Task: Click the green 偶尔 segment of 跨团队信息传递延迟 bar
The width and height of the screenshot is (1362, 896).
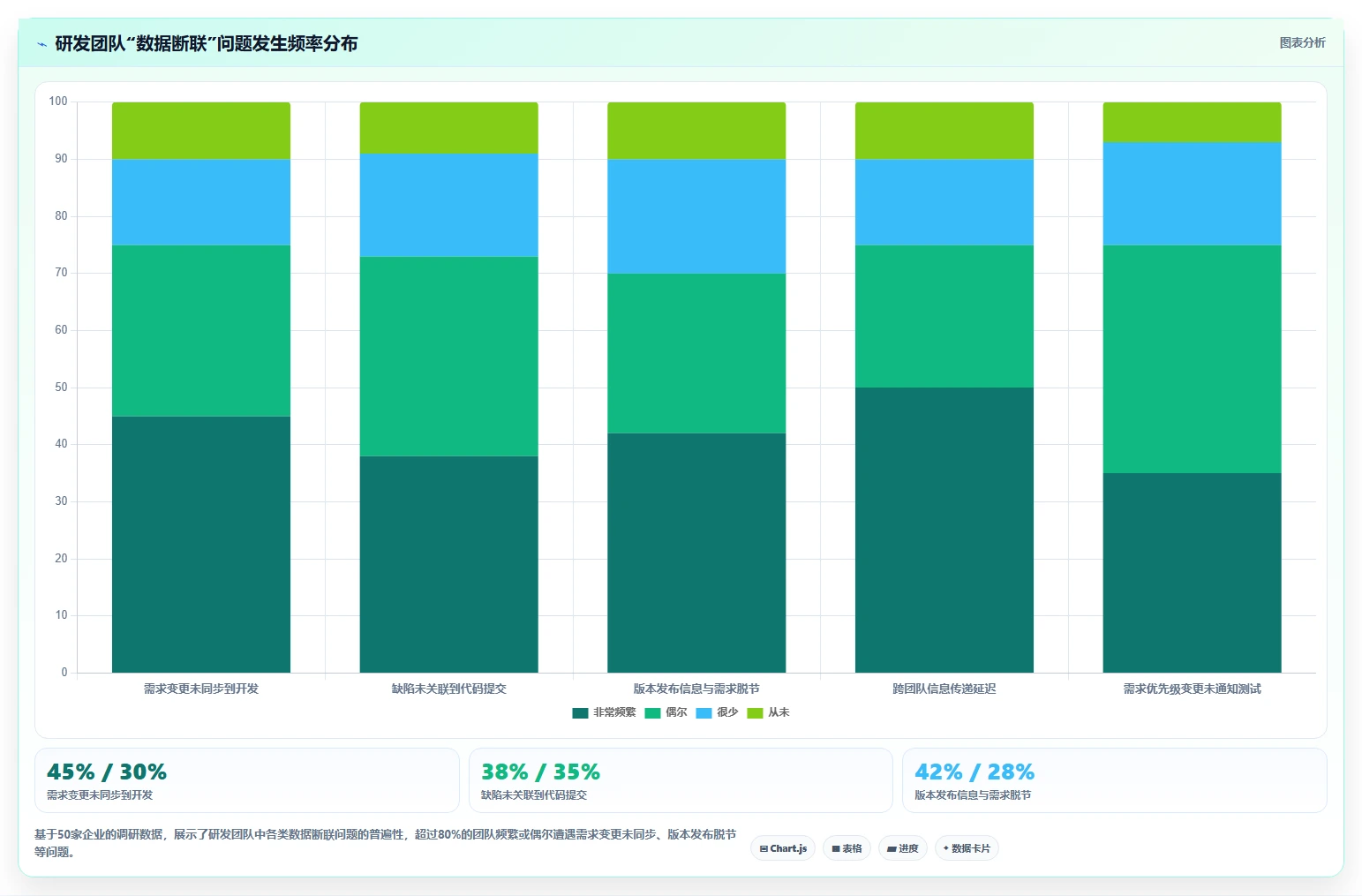Action: 944,317
